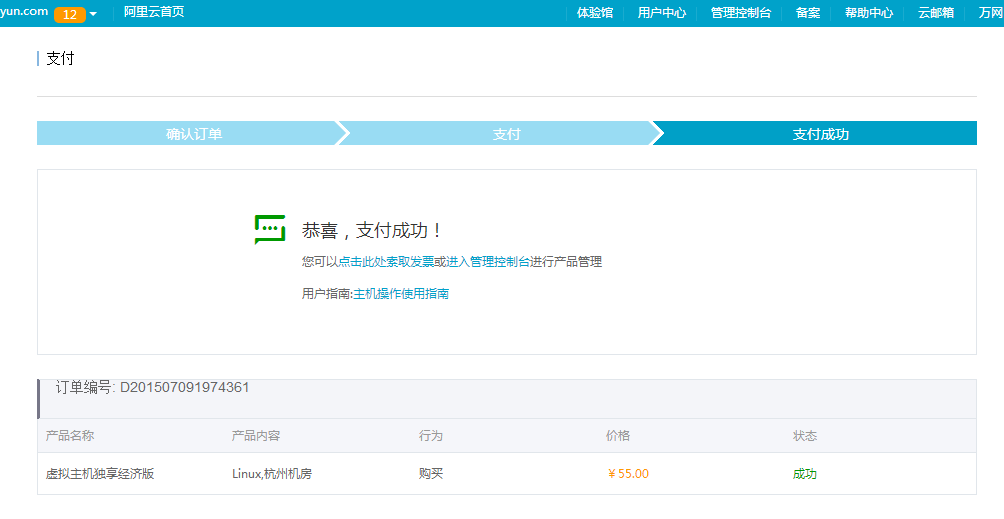Open 阿里云首页 in the top bar
Image resolution: width=1004 pixels, height=519 pixels.
click(153, 12)
